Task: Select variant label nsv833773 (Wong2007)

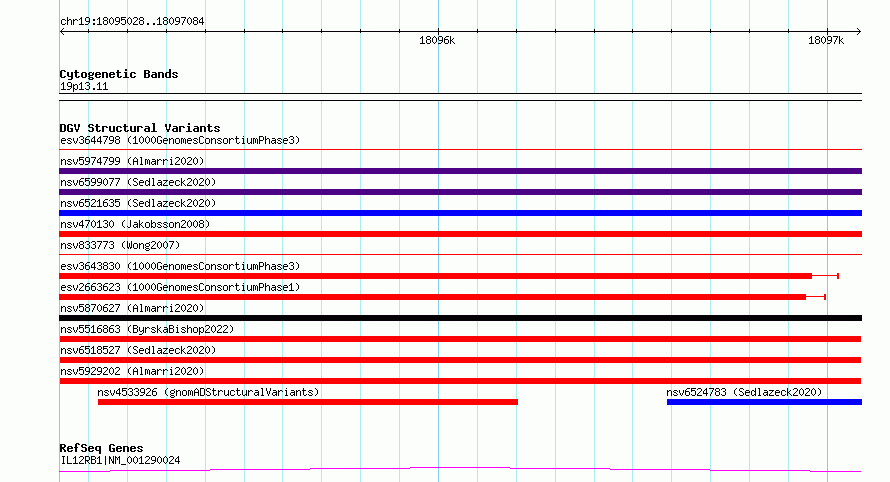Action: point(120,245)
